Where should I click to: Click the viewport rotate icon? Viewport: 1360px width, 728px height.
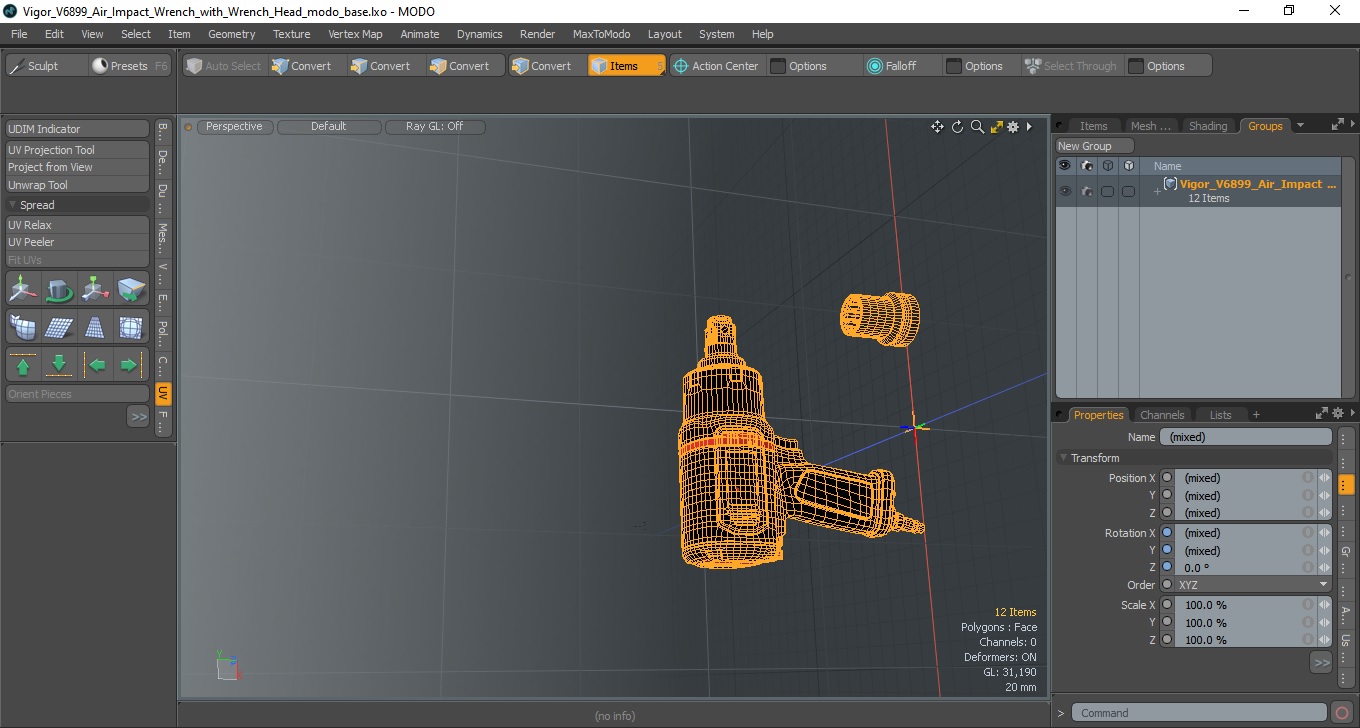pos(957,127)
